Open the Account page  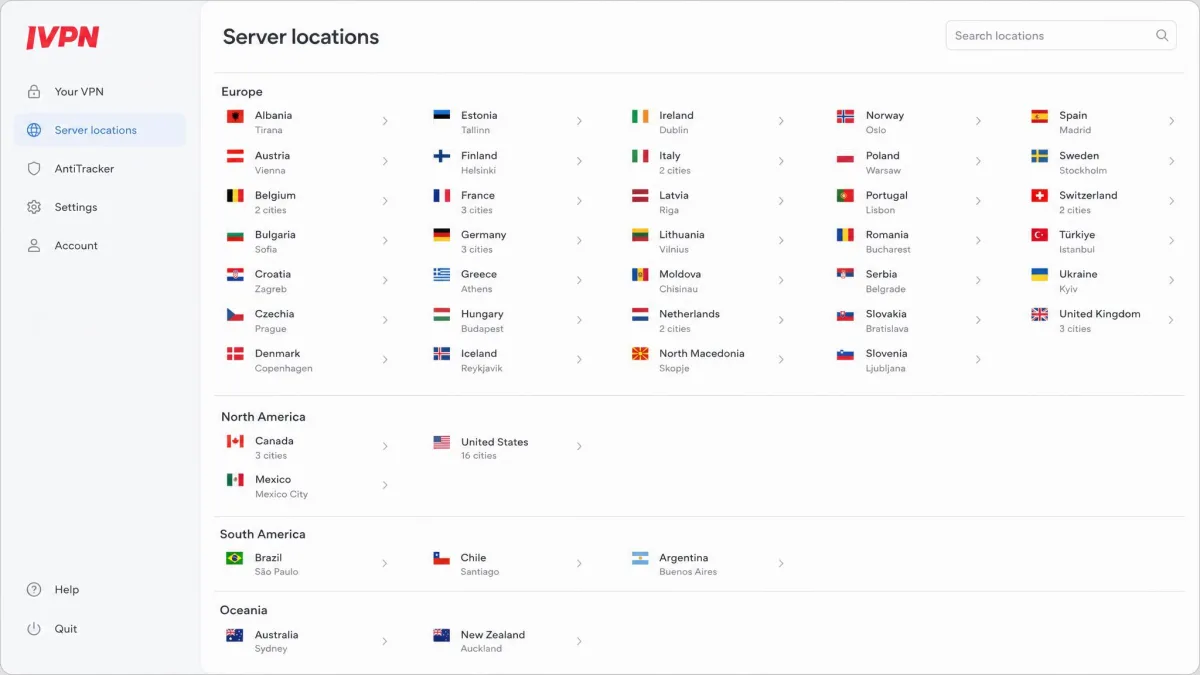pyautogui.click(x=99, y=246)
